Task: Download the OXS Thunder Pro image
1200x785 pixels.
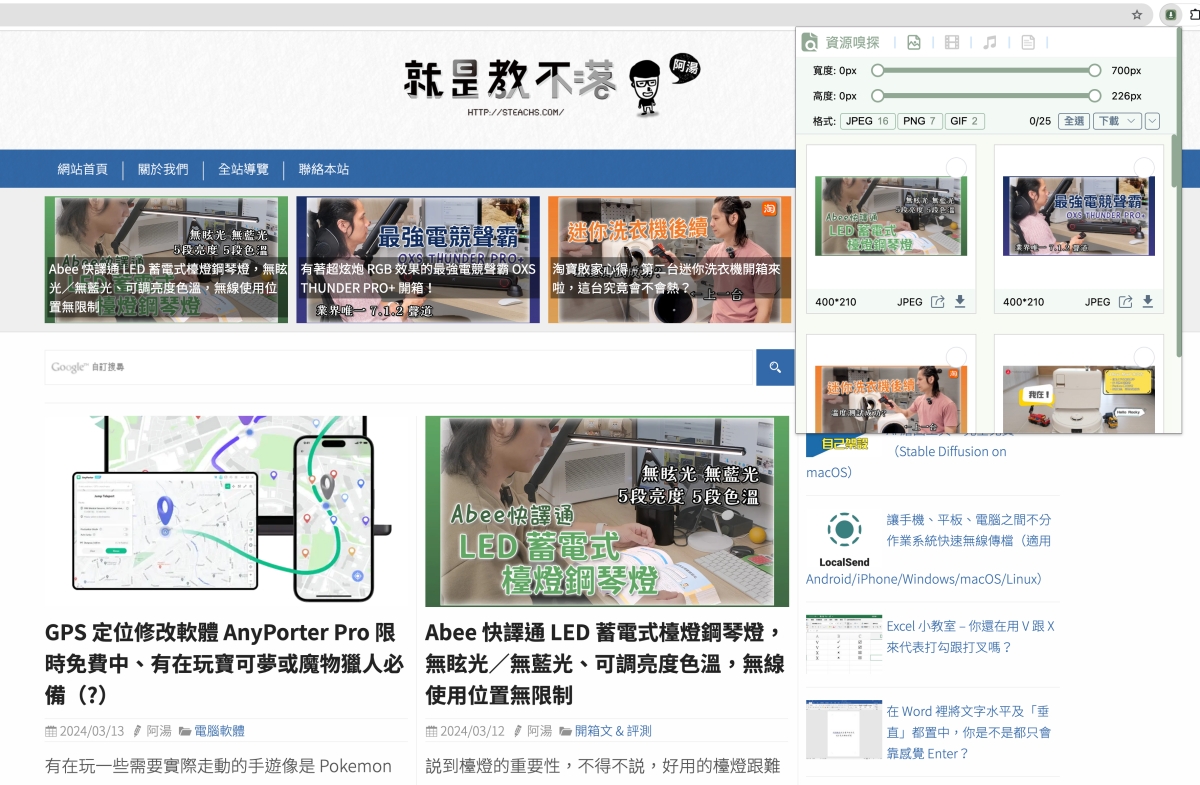Action: click(1148, 302)
